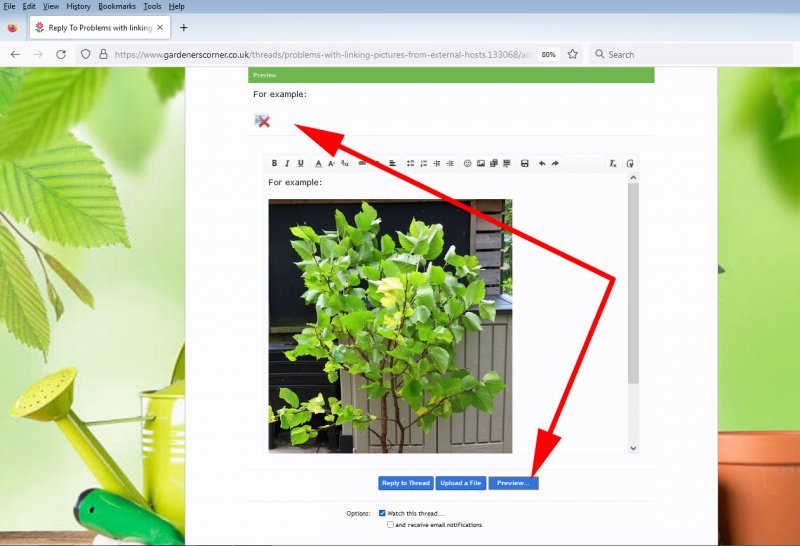
Task: Open the Bookmarks menu
Action: point(117,6)
